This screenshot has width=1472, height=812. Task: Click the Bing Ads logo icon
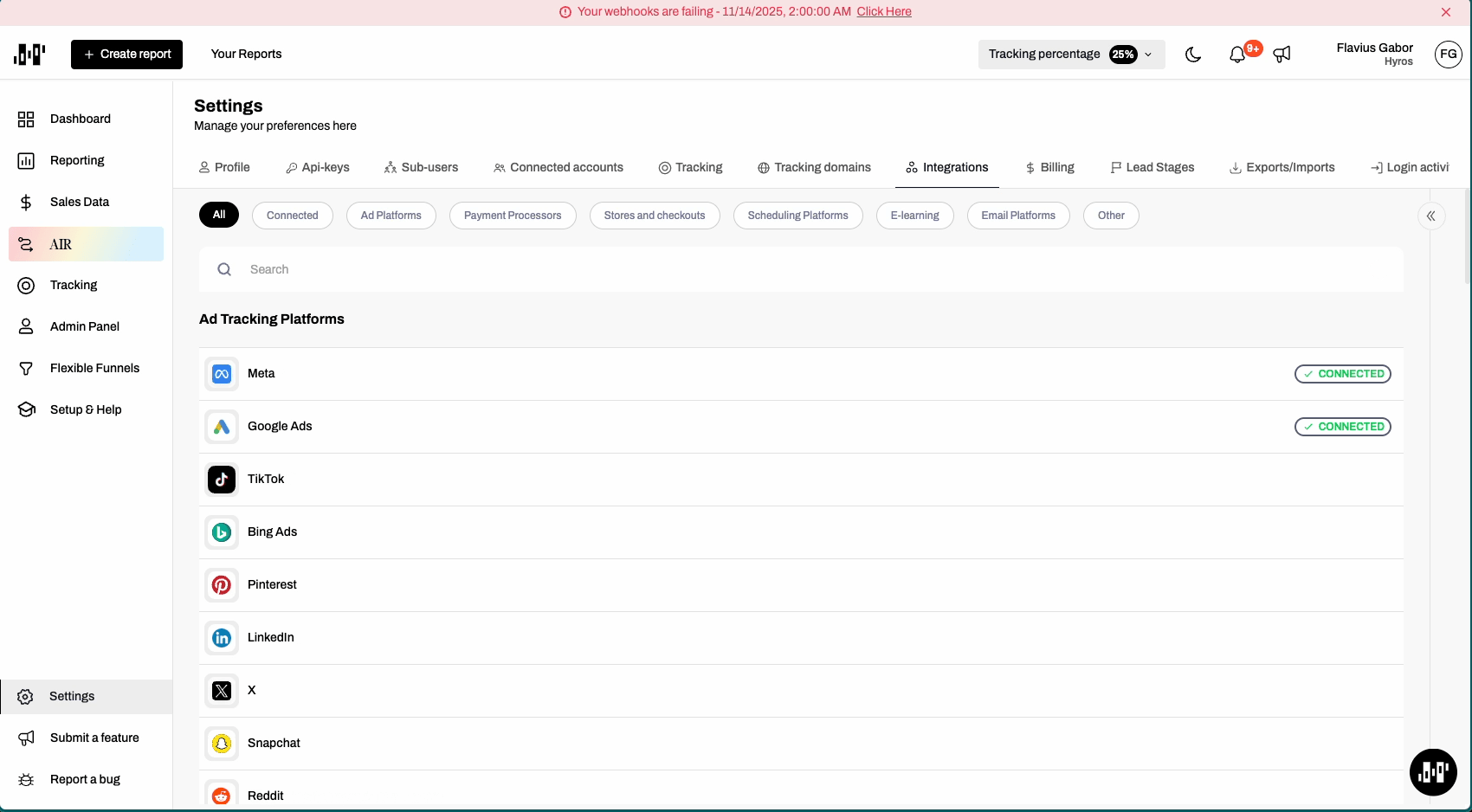click(x=222, y=532)
